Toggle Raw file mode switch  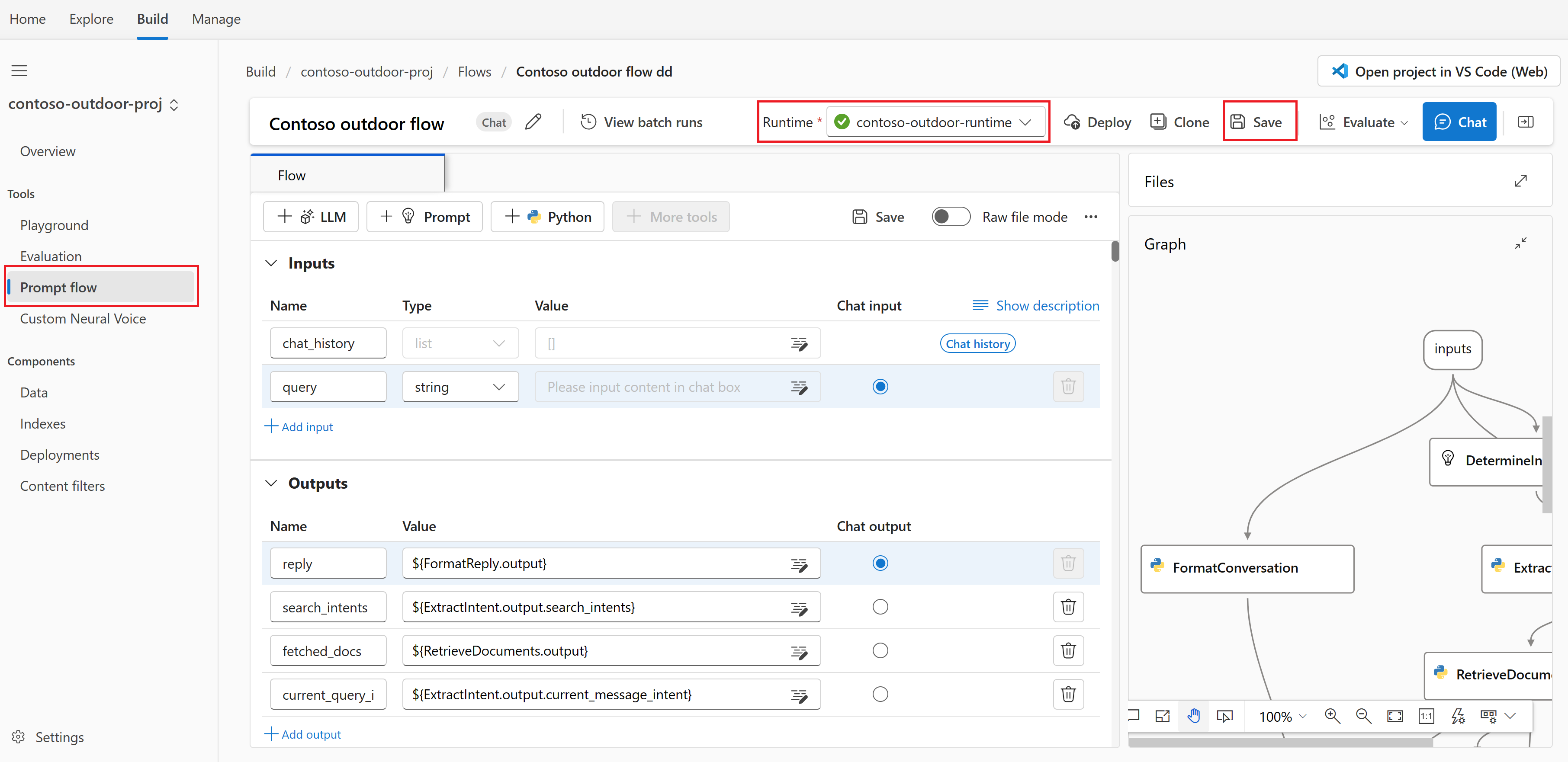[951, 217]
